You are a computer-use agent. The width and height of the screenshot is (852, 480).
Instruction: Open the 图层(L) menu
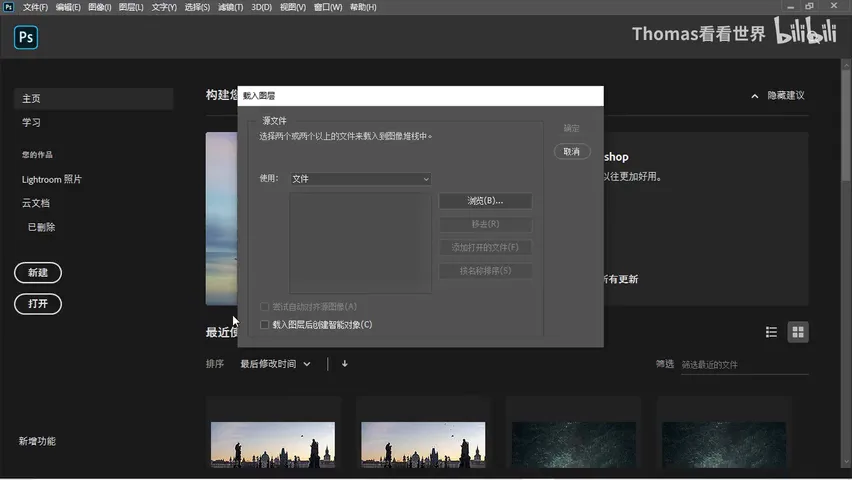tap(131, 7)
